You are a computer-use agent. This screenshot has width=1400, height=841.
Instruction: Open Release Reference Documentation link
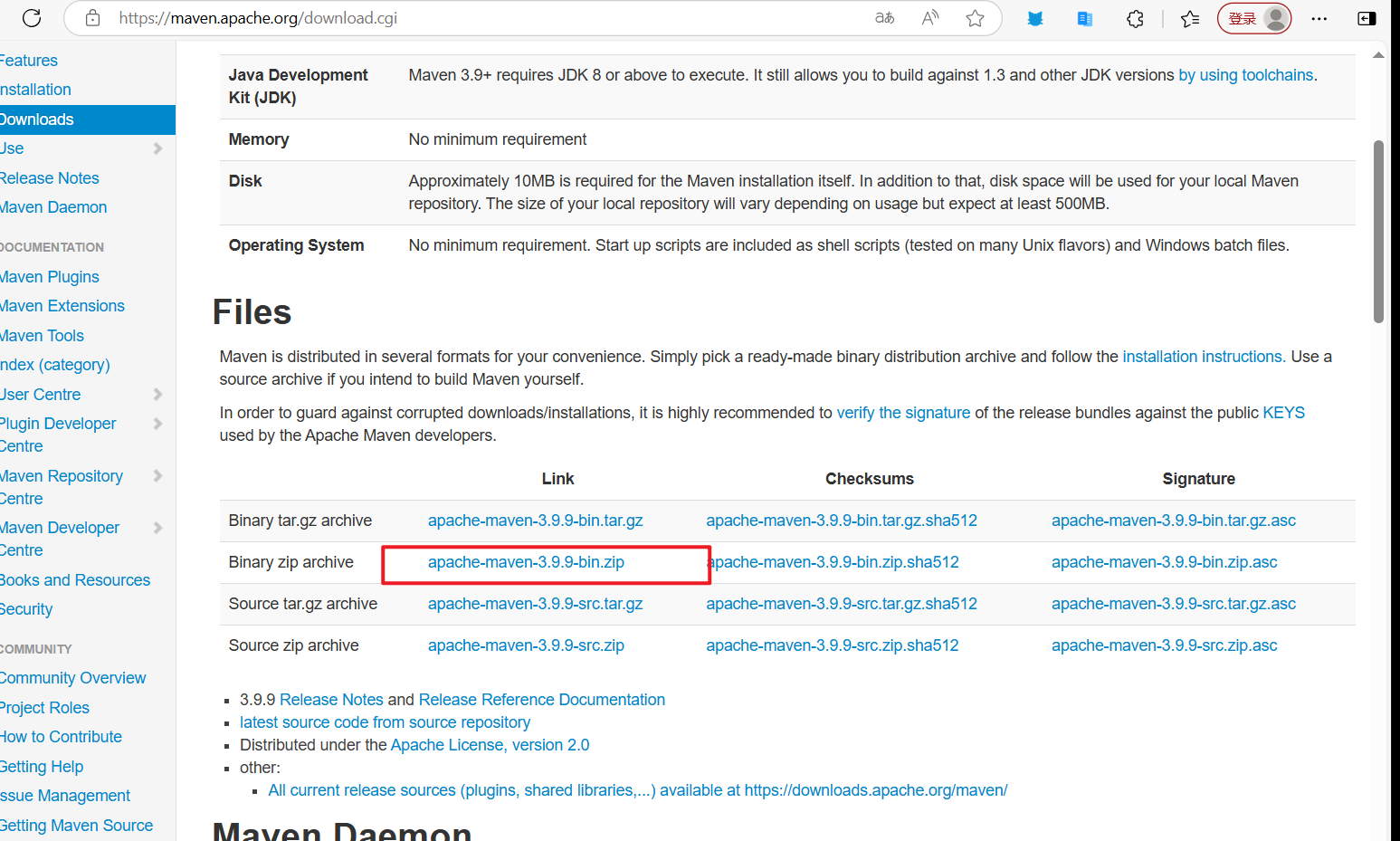(542, 700)
